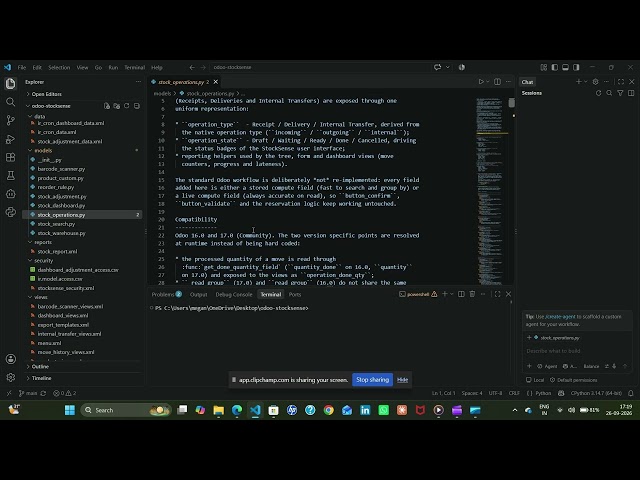
Task: Switch to the Debug Console tab
Action: point(234,294)
